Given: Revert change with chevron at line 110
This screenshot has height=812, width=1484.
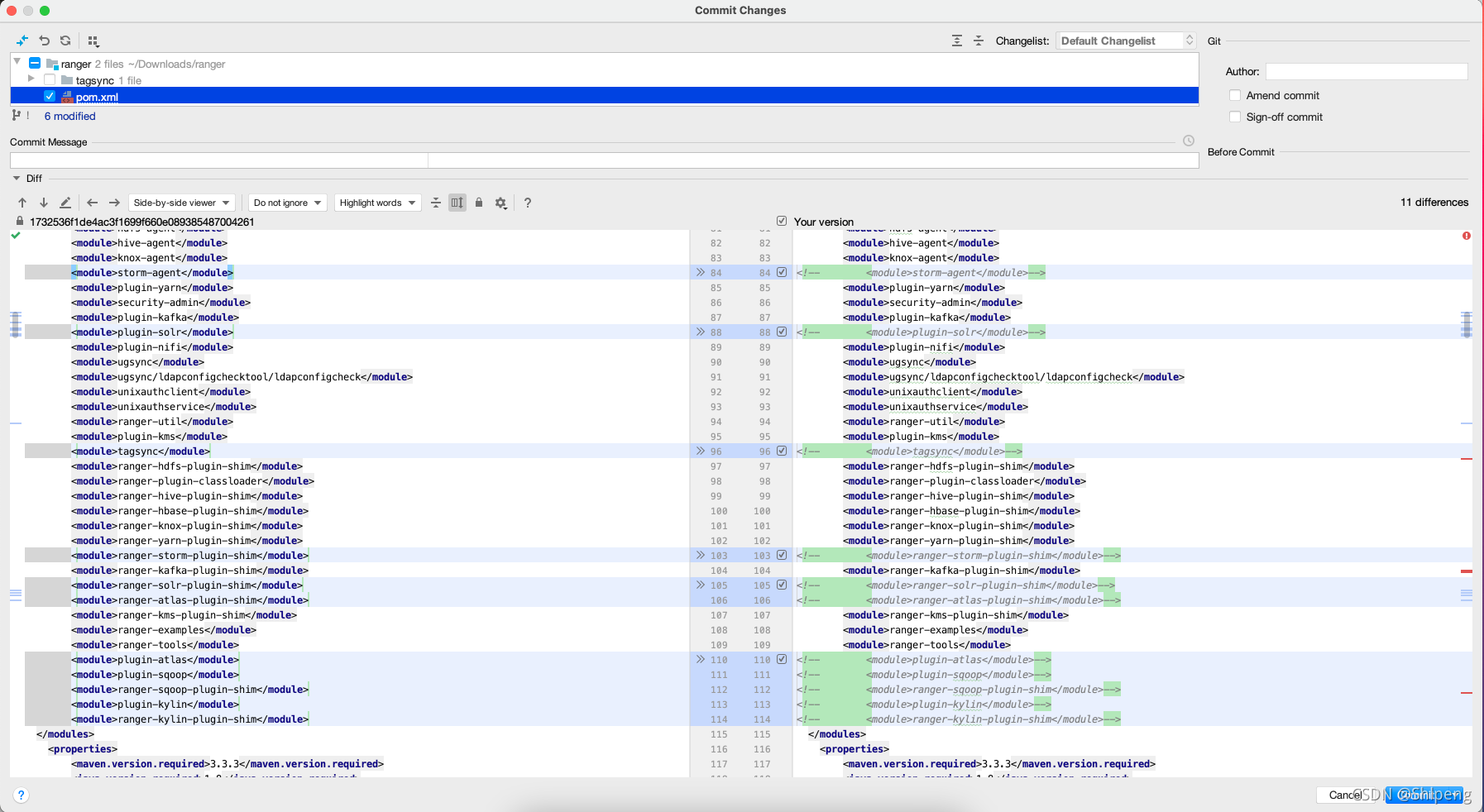Looking at the screenshot, I should point(701,659).
